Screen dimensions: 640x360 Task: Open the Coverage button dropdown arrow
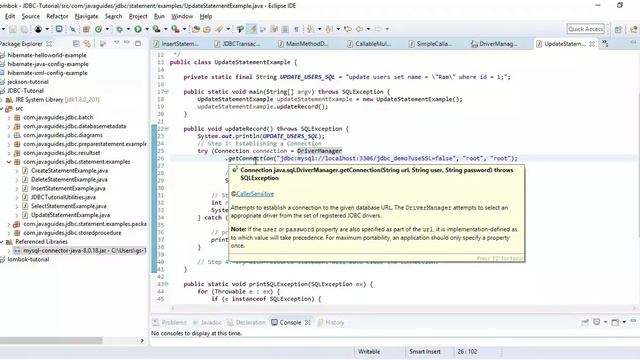coord(165,29)
